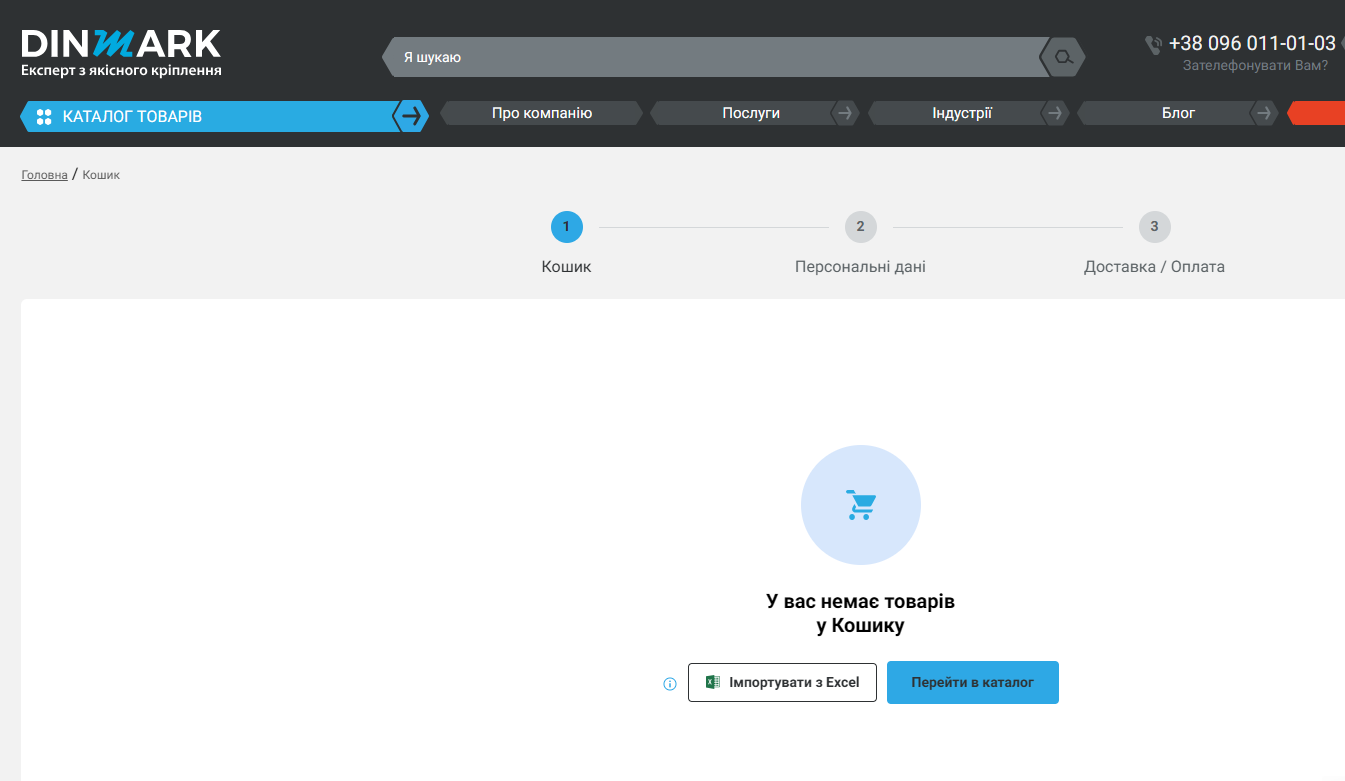Screen dimensions: 1345x781
Task: Go to Головна breadcrumb link
Action: coord(45,175)
